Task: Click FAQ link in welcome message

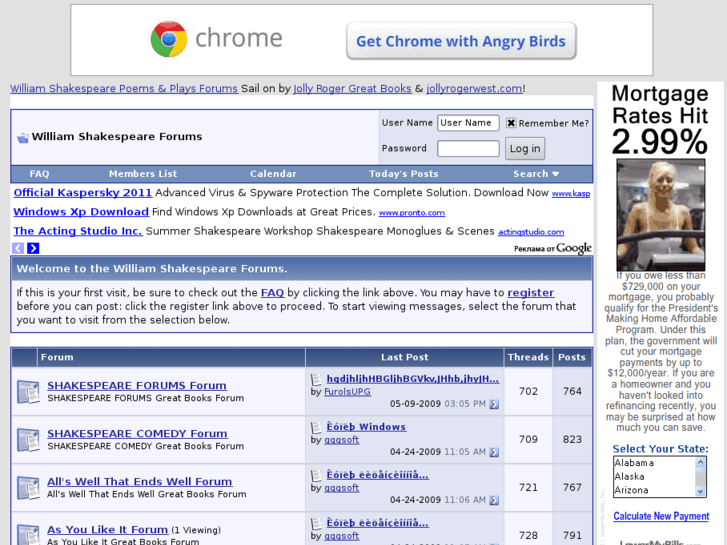Action: [x=272, y=293]
